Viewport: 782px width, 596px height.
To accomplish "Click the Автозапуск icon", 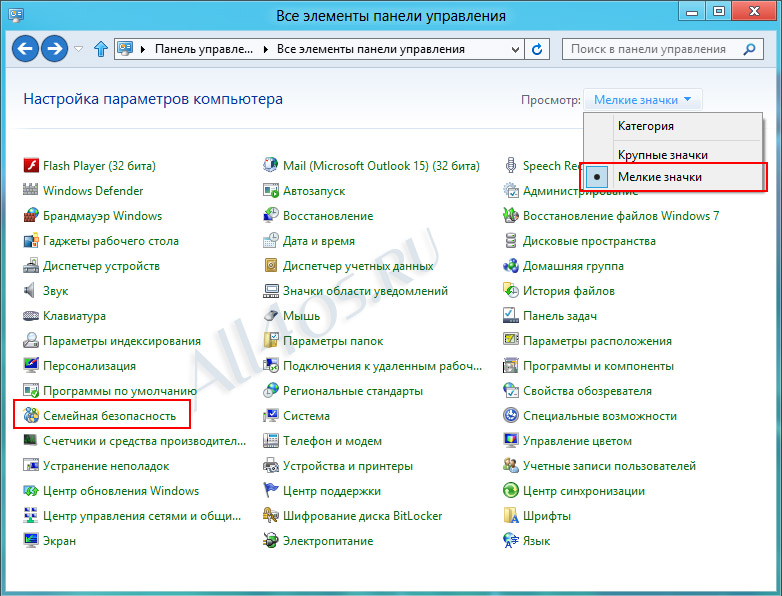I will click(x=271, y=190).
